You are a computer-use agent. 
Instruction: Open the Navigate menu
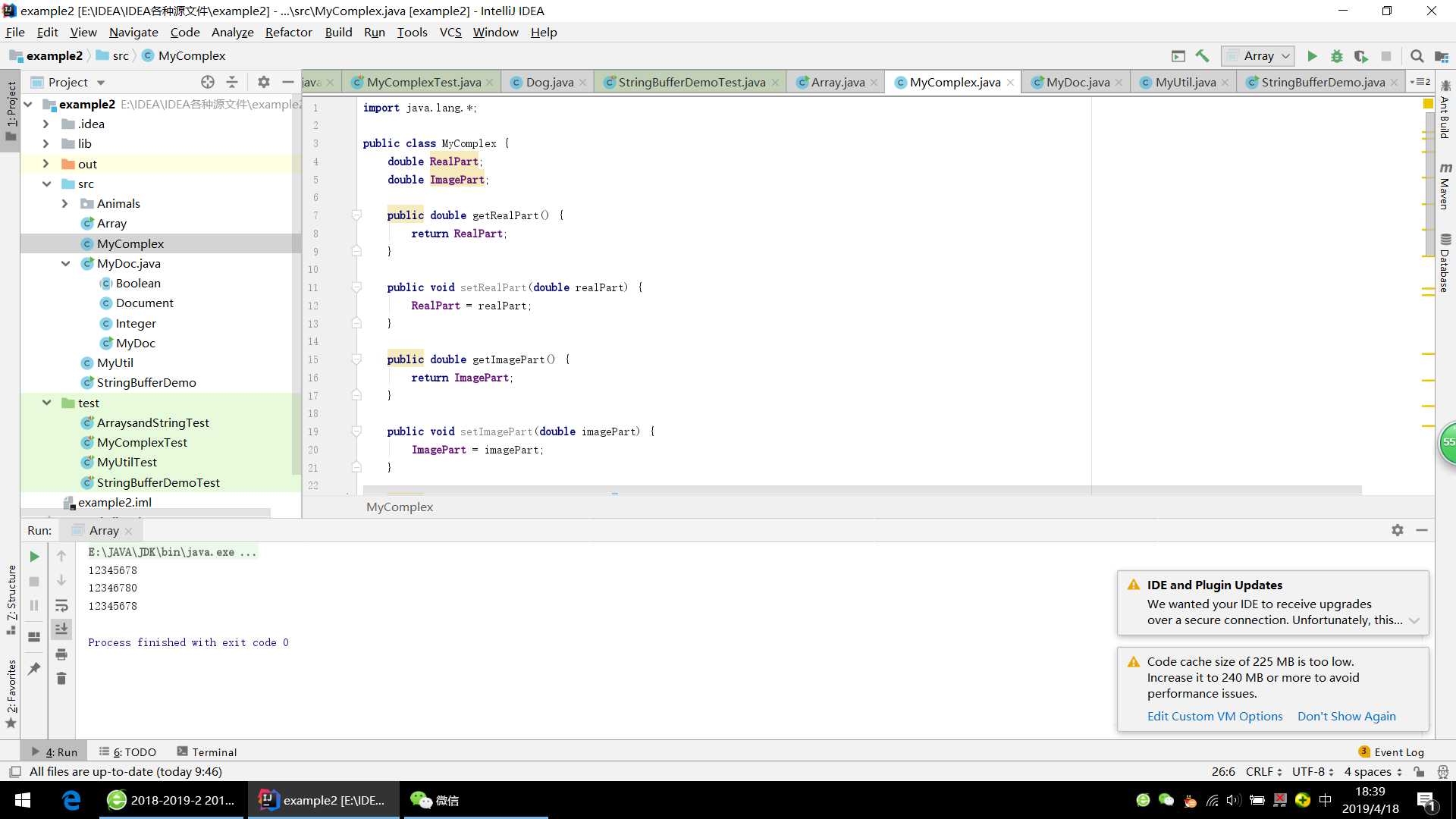tap(133, 32)
